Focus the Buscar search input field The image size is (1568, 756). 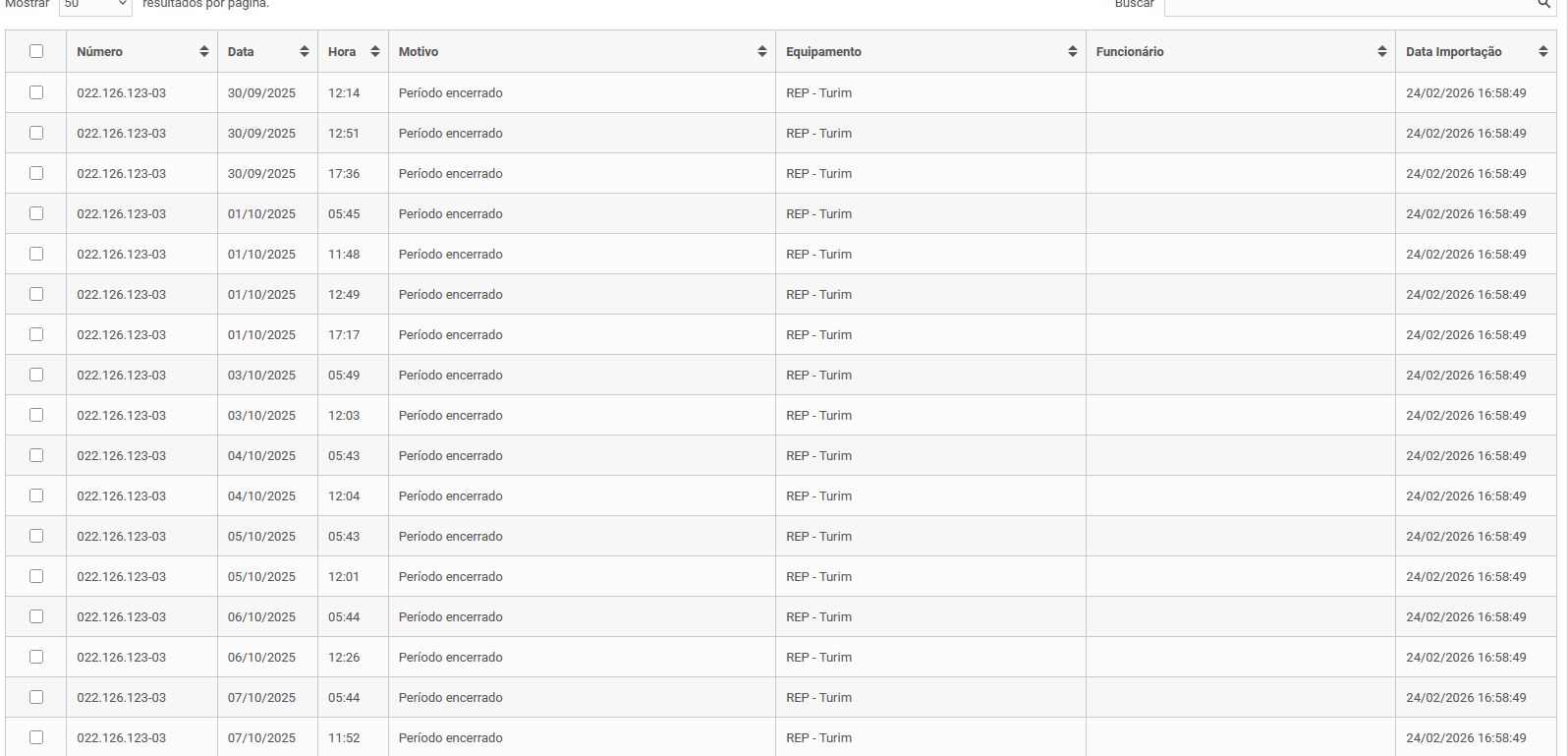(1346, 6)
